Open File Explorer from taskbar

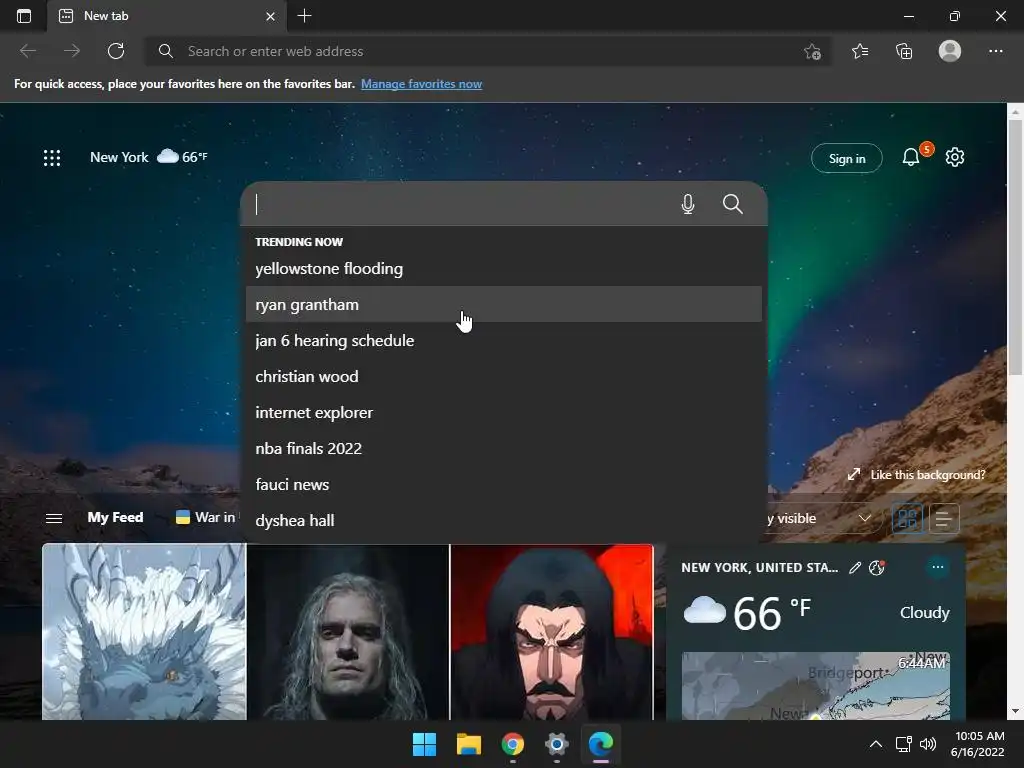(468, 744)
